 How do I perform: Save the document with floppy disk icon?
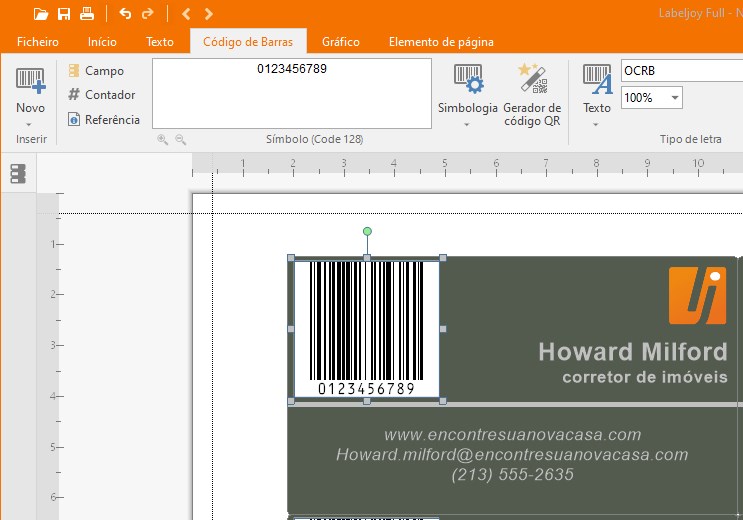[x=64, y=14]
